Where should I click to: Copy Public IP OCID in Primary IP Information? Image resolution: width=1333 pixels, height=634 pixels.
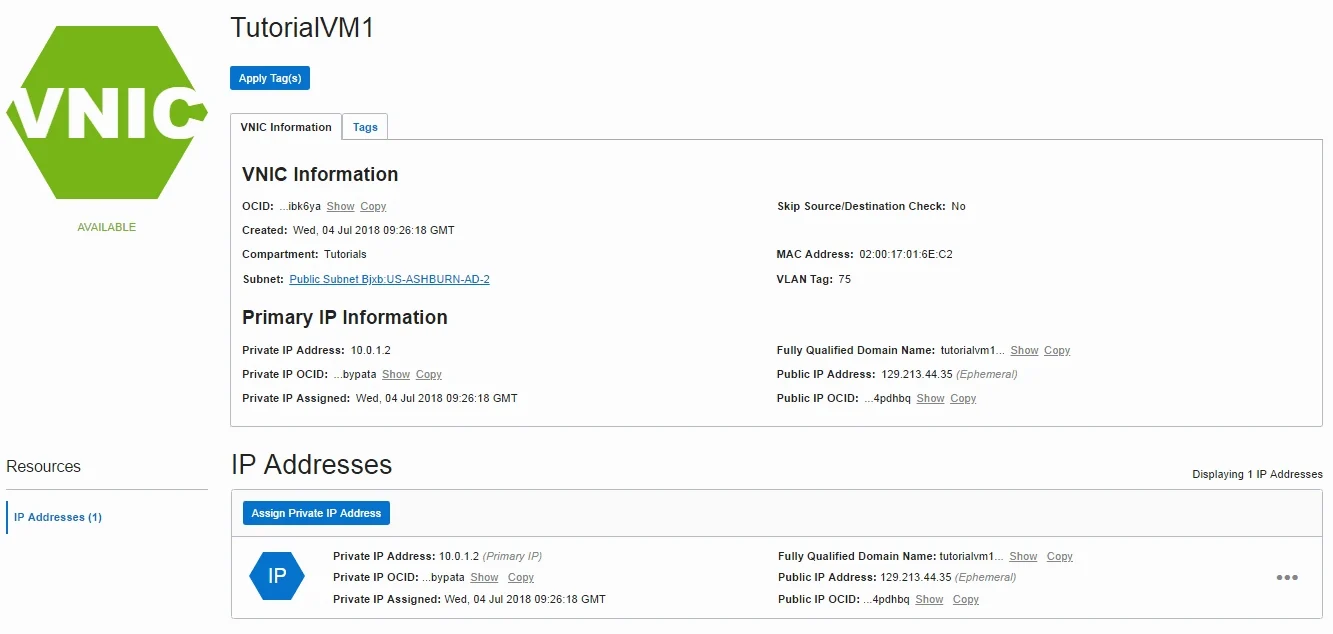tap(963, 399)
